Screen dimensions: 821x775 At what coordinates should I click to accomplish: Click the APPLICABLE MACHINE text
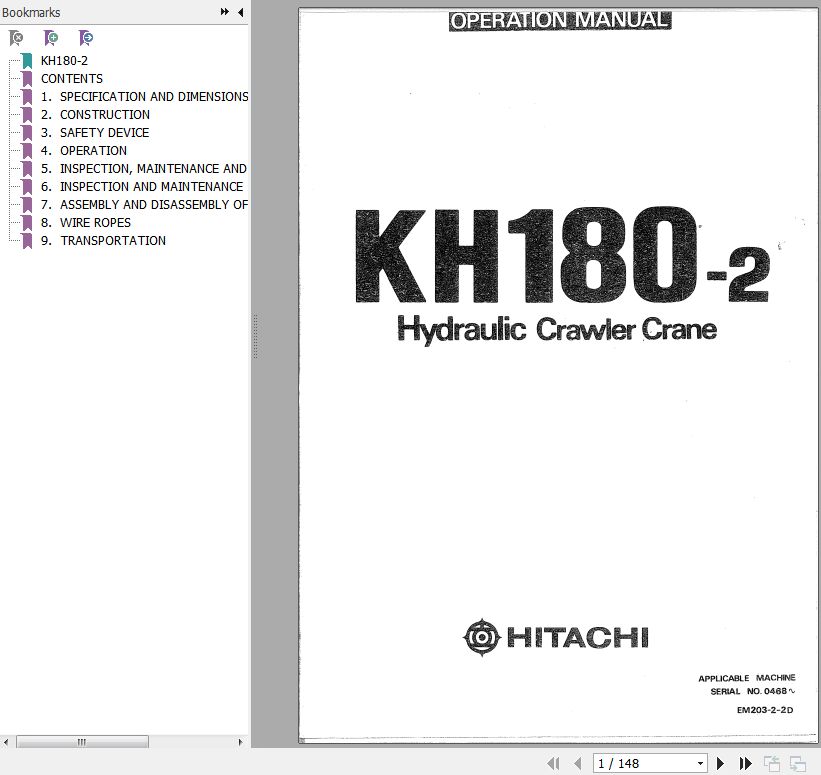747,678
